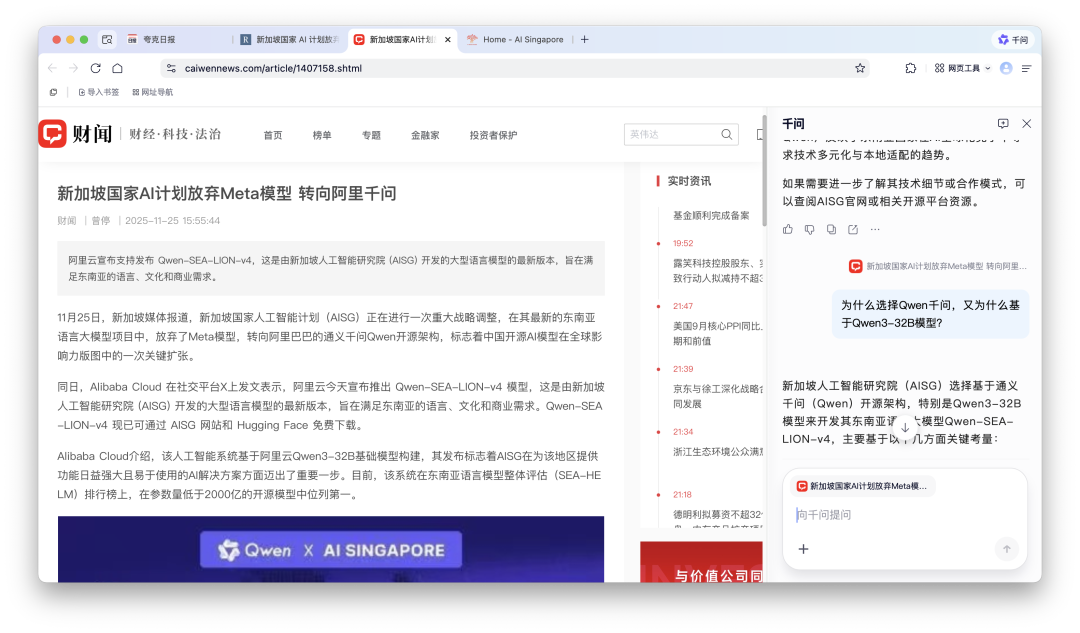The width and height of the screenshot is (1080, 633).
Task: Start a new Qianwen chat
Action: [1003, 123]
